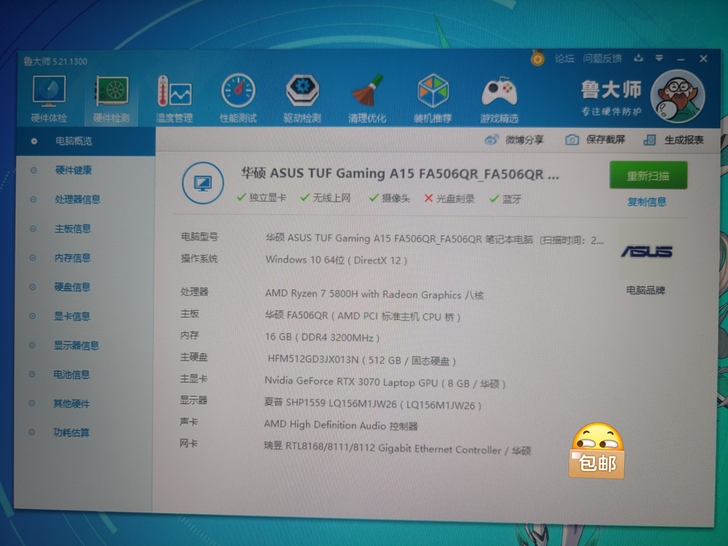The image size is (728, 546).
Task: Click 生成报表 generate report
Action: [674, 140]
